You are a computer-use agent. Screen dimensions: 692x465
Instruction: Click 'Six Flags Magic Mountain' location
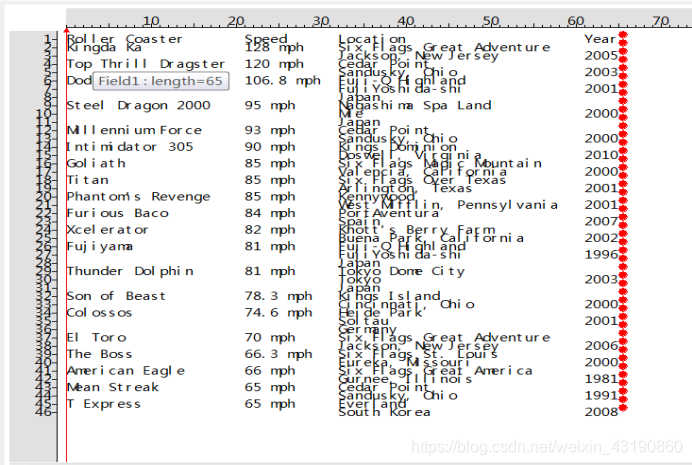click(440, 163)
